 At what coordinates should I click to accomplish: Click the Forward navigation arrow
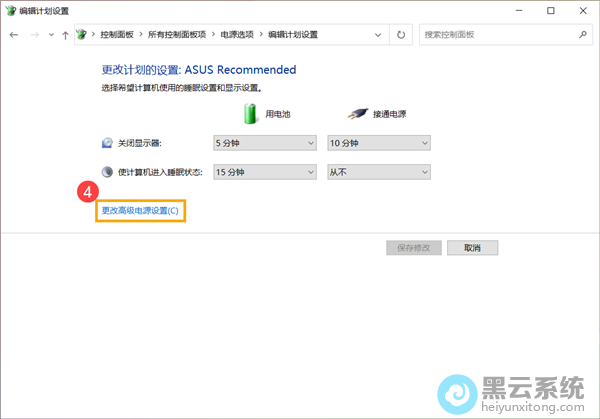38,35
